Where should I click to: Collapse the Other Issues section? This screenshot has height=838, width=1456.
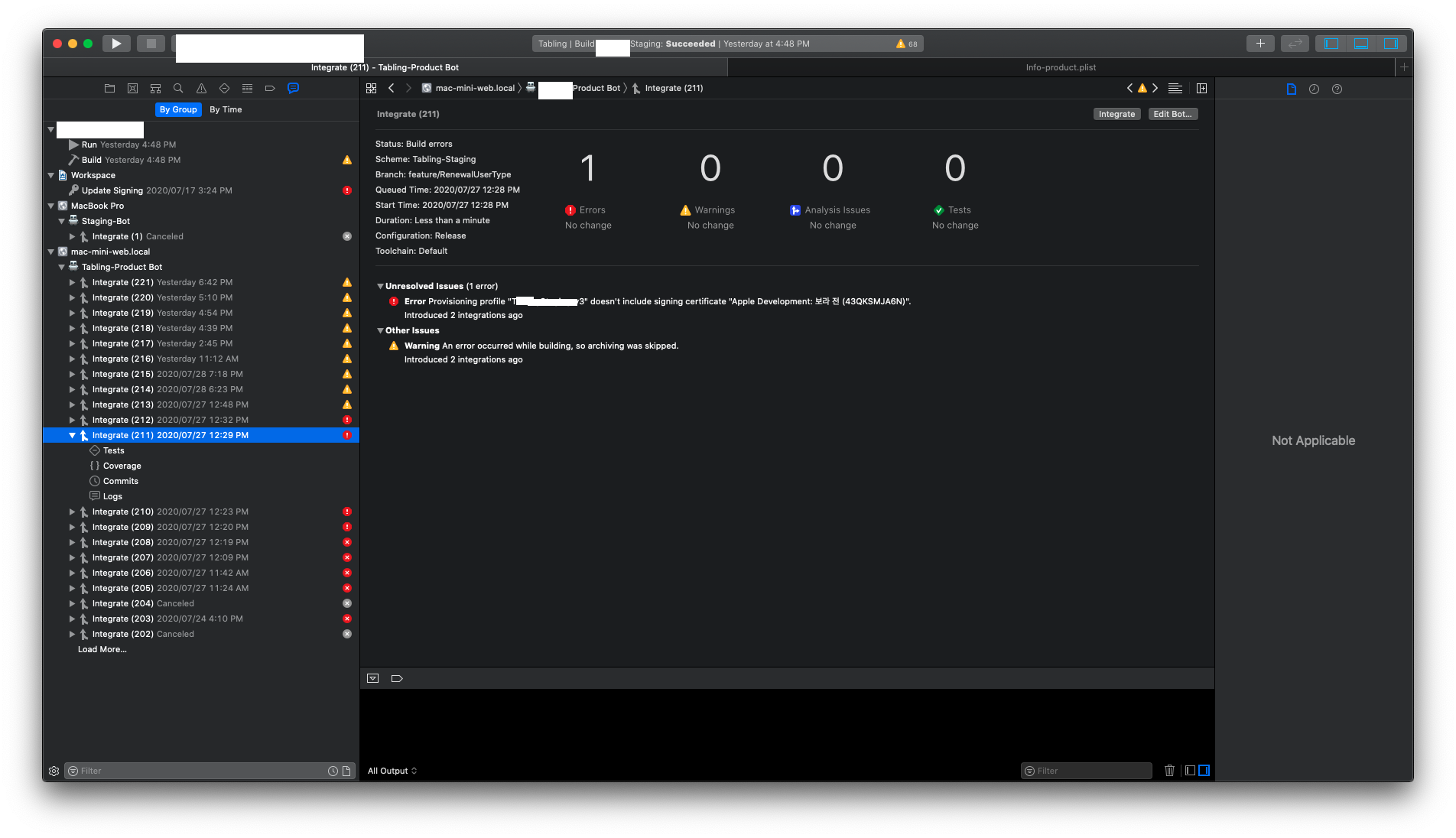click(380, 330)
